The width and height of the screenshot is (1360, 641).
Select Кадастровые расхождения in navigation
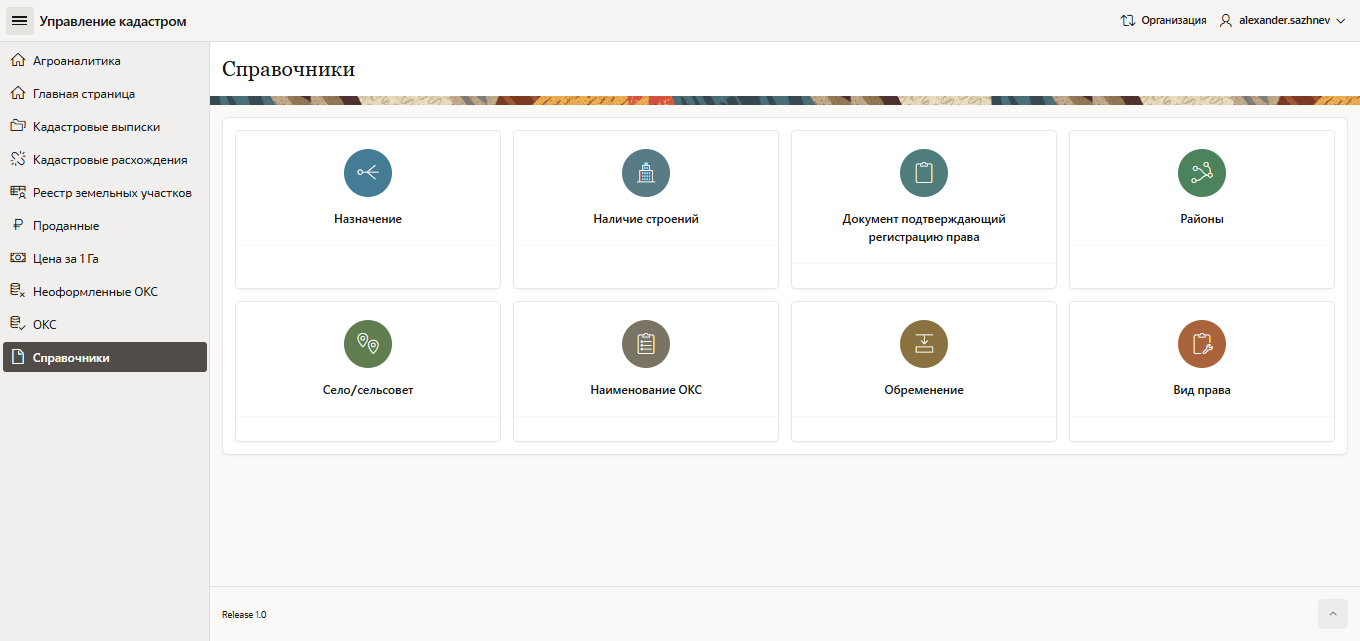coord(109,160)
